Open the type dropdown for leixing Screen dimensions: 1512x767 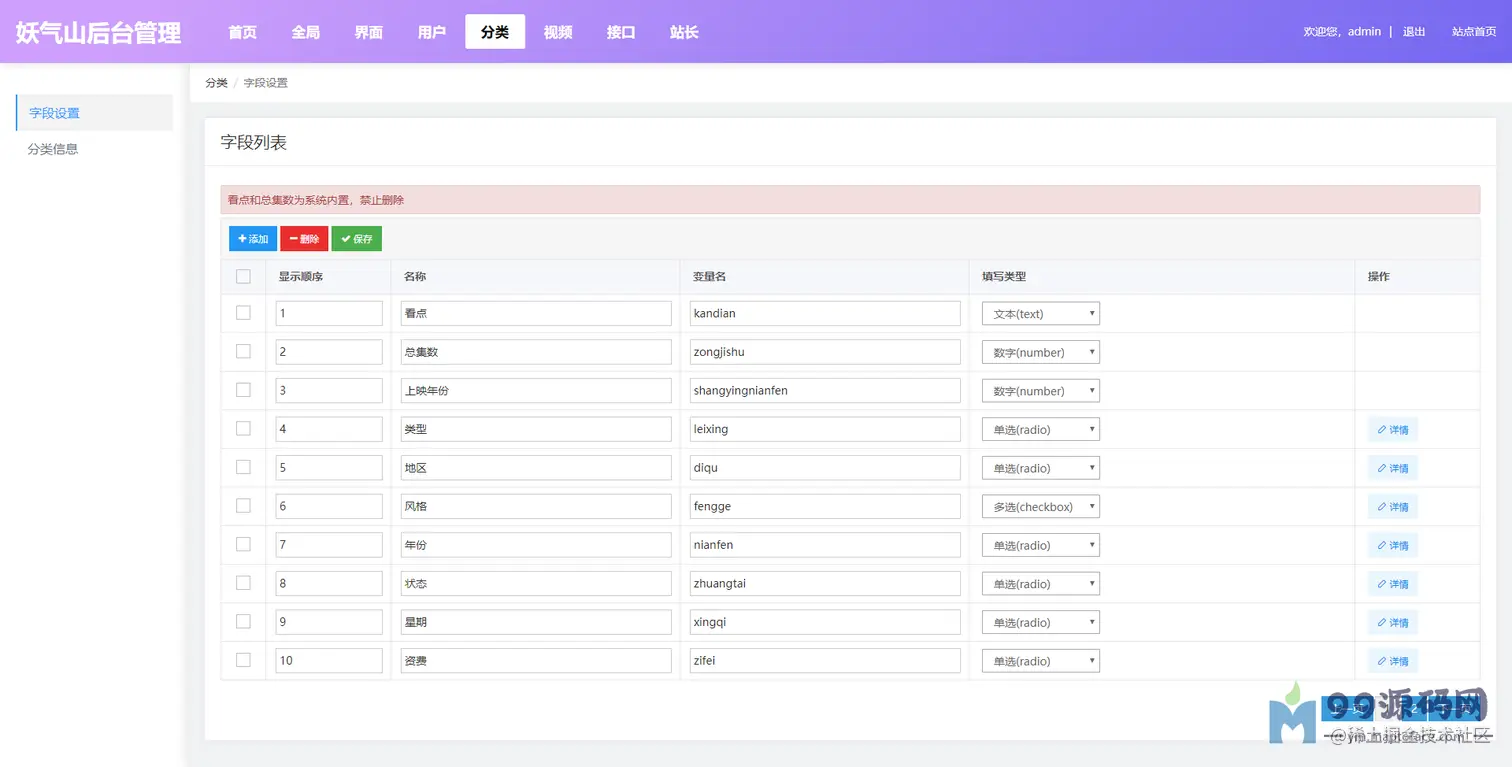click(x=1040, y=429)
